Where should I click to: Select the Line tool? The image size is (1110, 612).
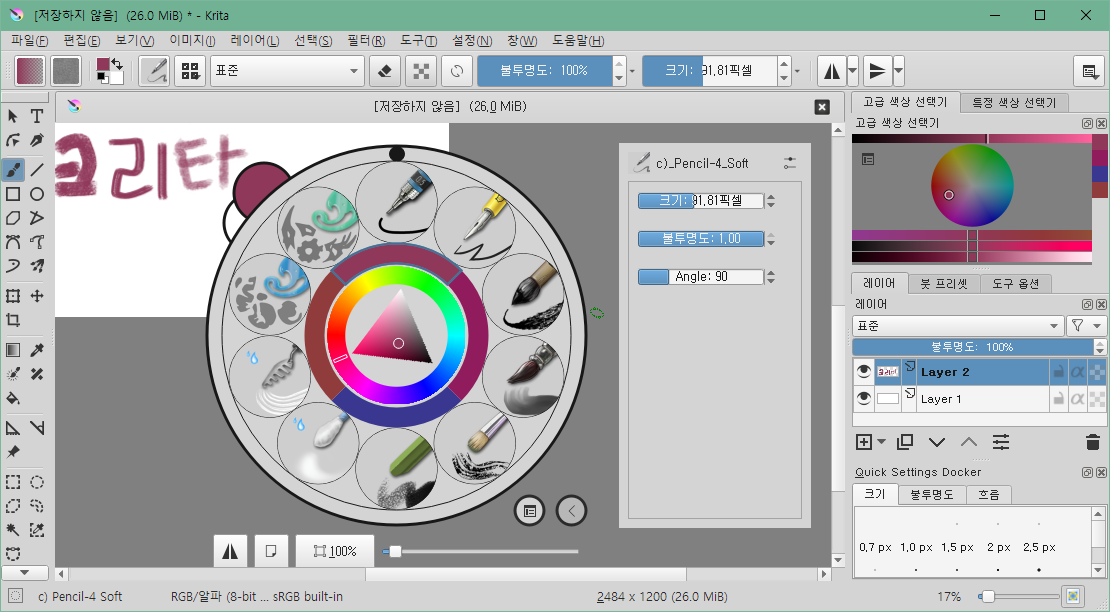[37, 170]
